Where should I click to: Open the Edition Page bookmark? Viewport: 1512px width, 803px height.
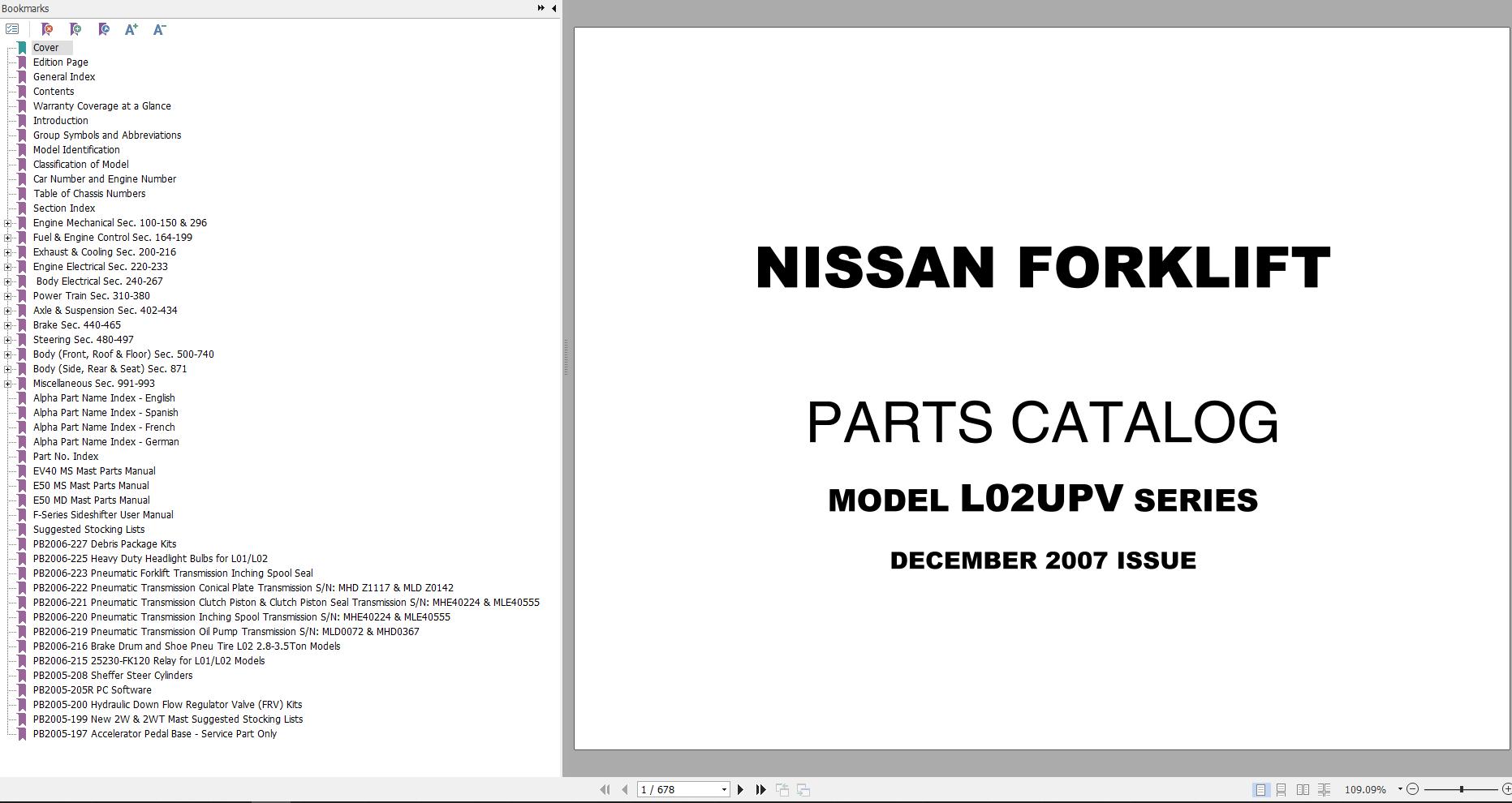(61, 62)
